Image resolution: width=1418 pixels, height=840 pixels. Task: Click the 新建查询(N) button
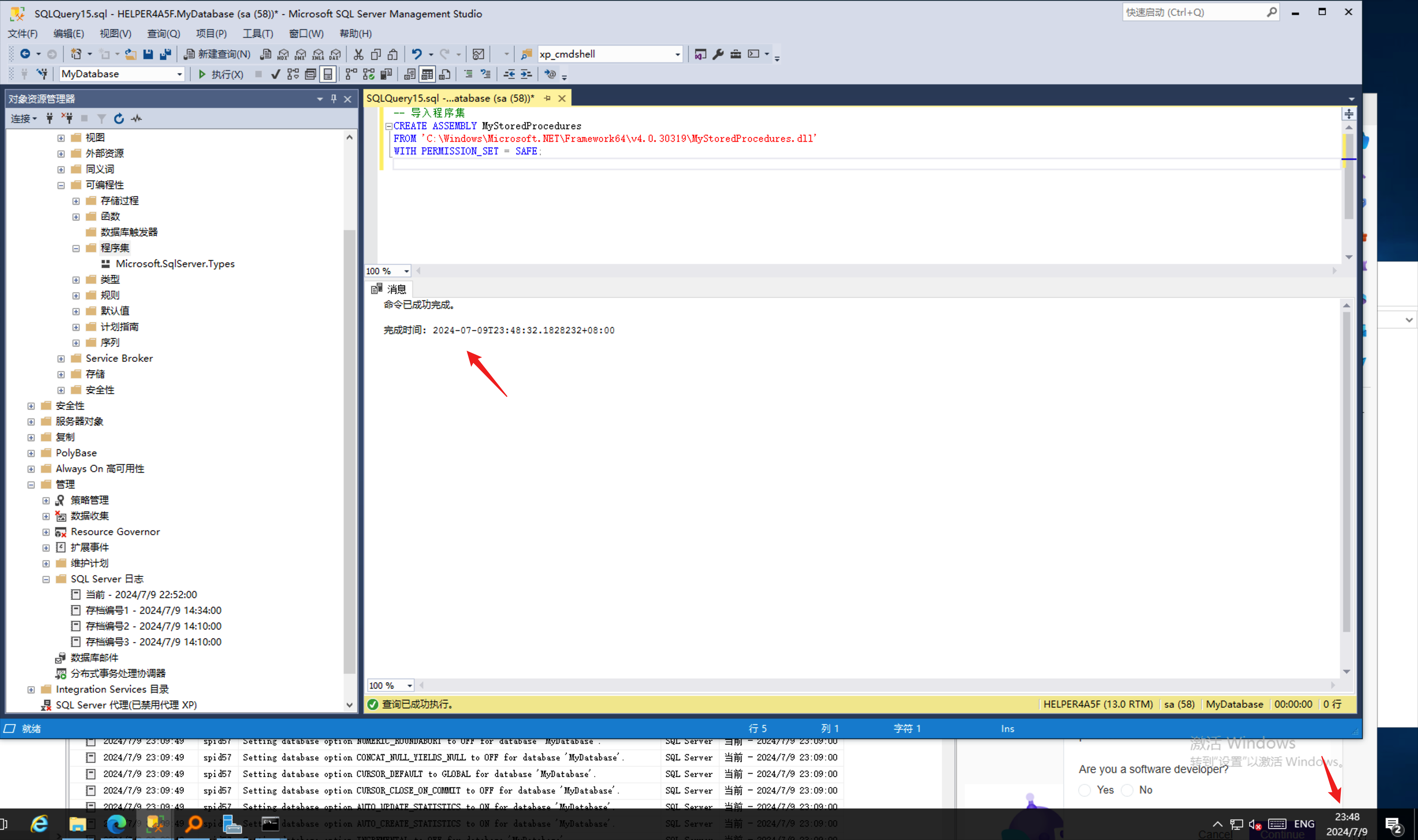point(218,54)
